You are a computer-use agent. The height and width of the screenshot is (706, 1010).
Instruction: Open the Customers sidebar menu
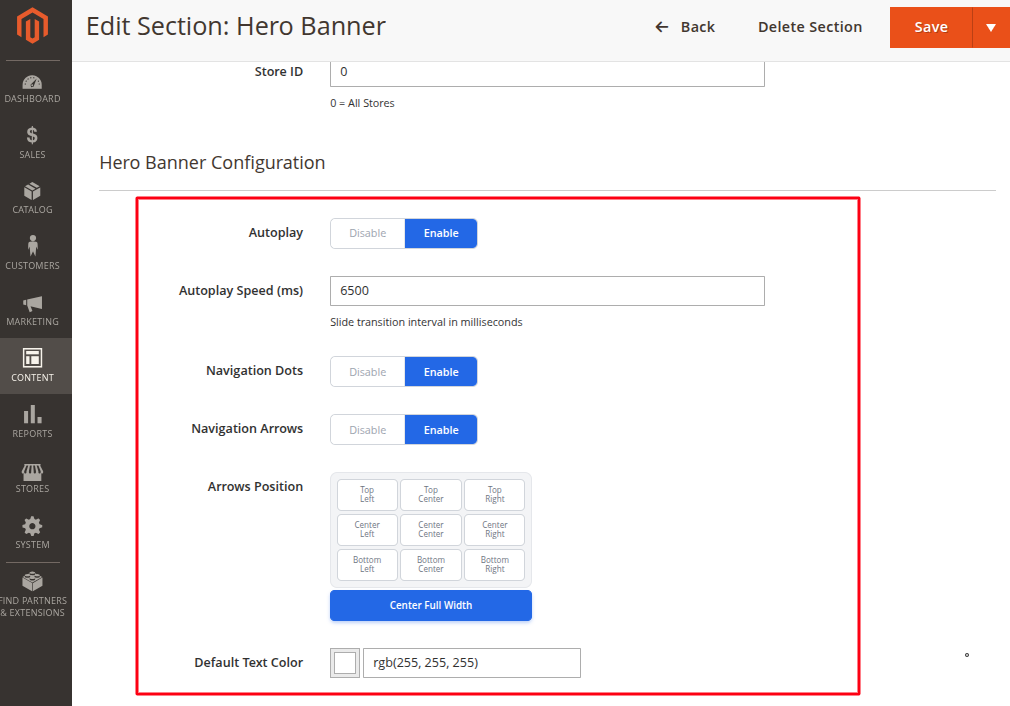pos(32,254)
